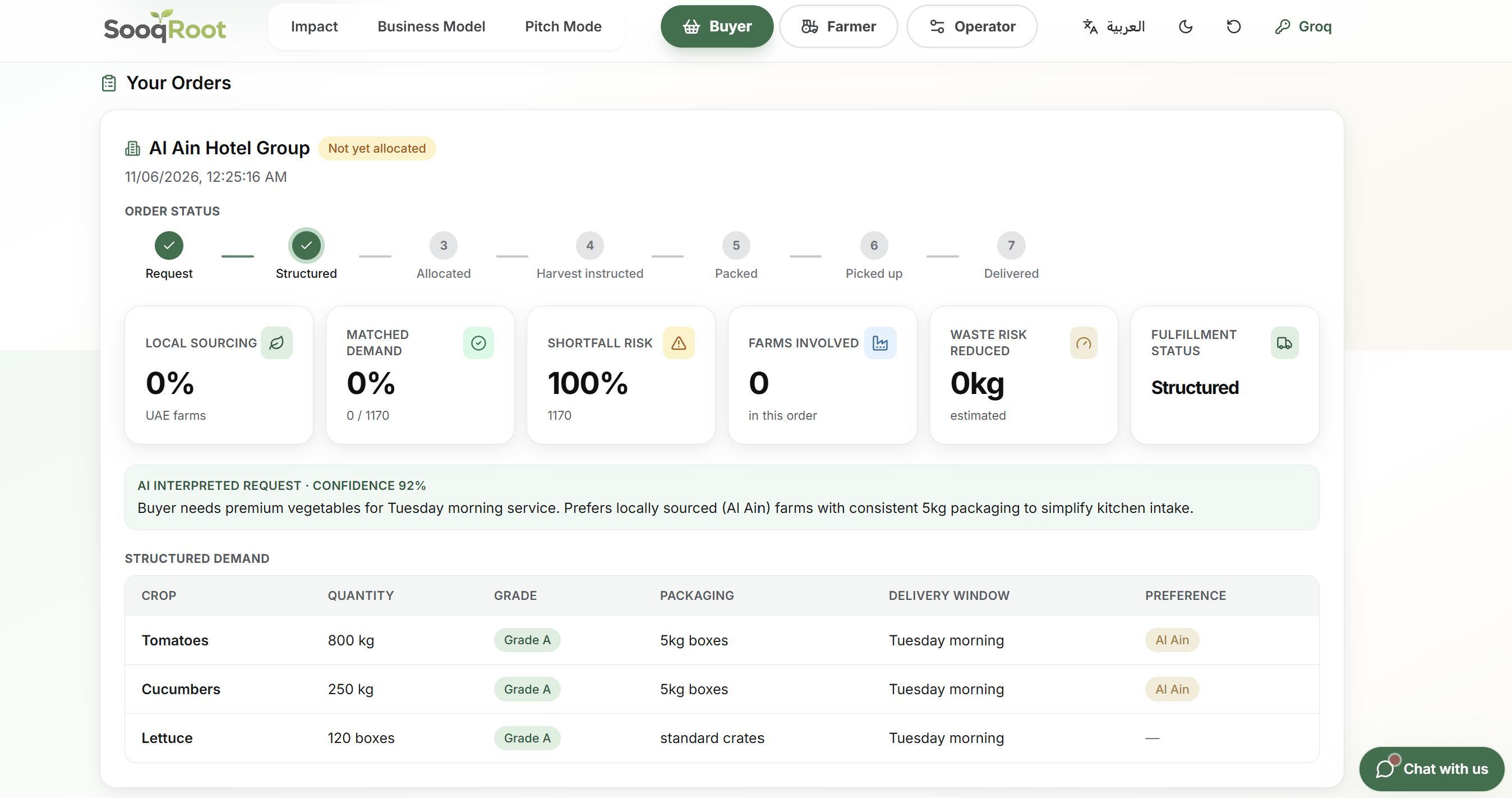Click the Farmer tractor icon

[810, 26]
